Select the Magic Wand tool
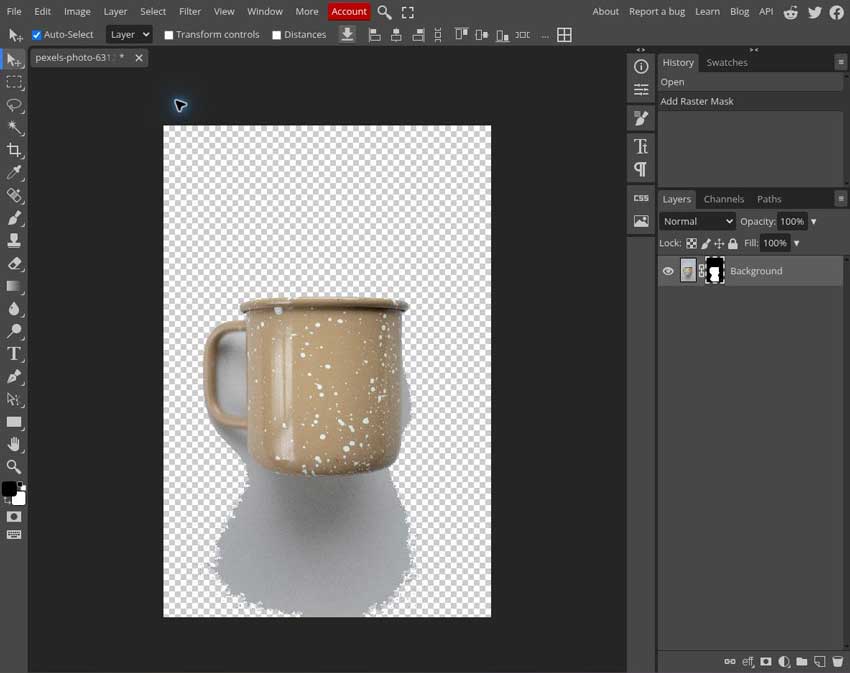Image resolution: width=850 pixels, height=673 pixels. click(x=14, y=127)
